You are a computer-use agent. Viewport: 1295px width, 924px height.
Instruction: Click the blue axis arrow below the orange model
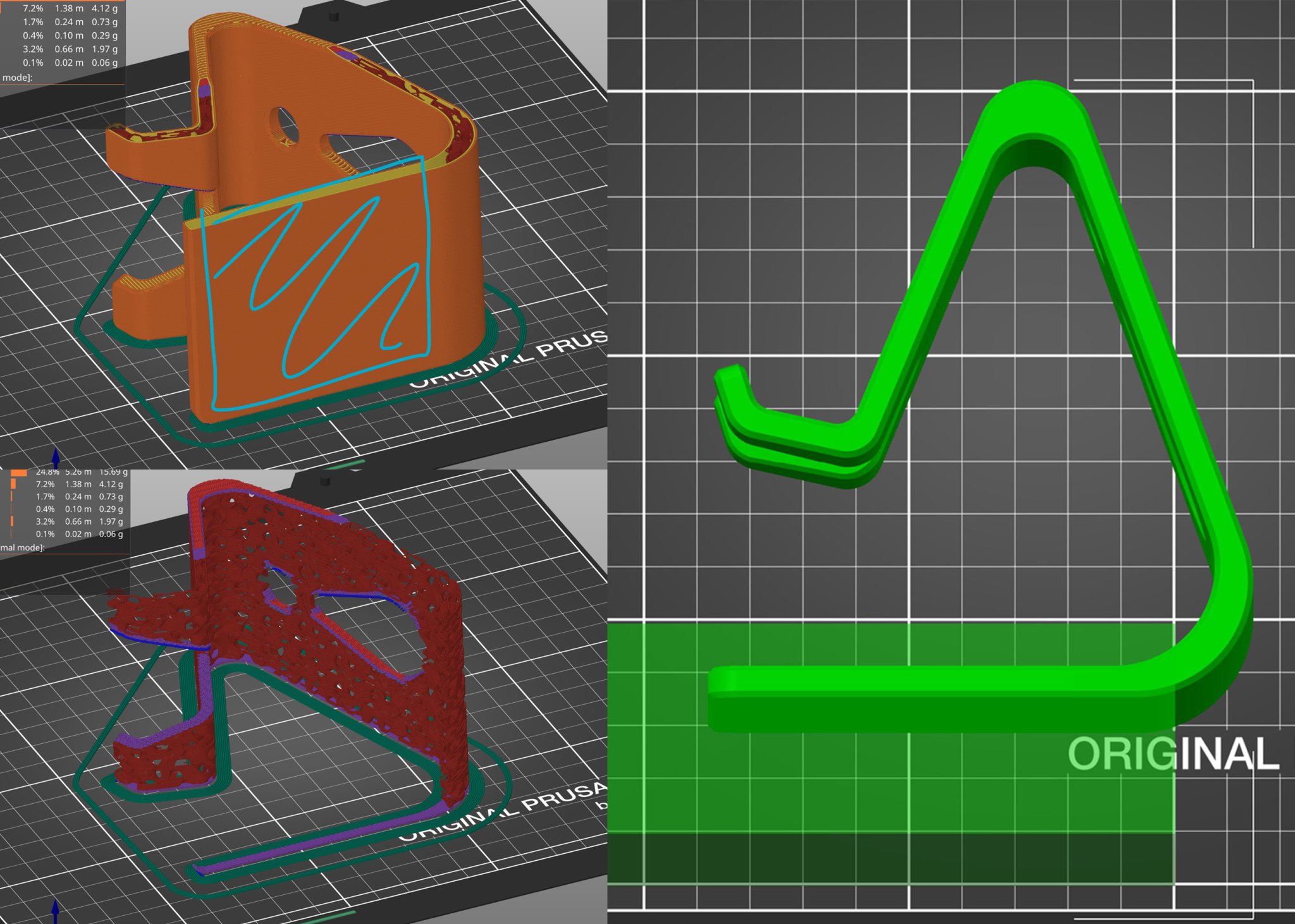[x=56, y=458]
